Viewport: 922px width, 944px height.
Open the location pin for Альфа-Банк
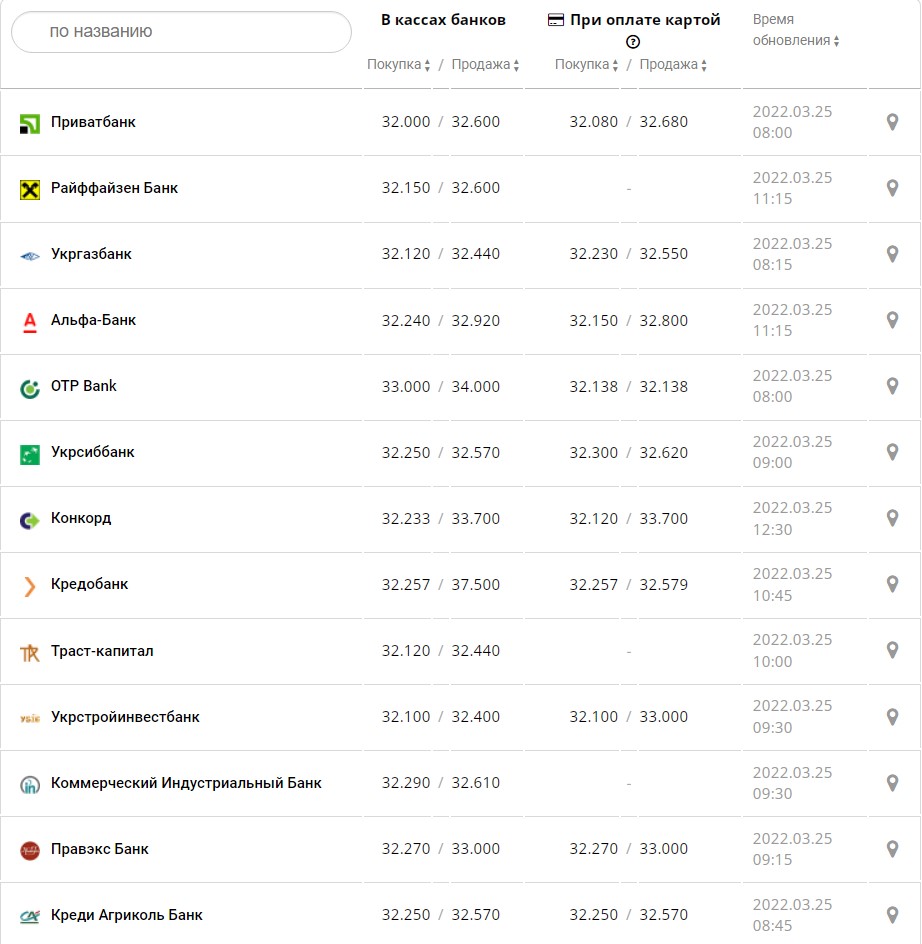893,320
